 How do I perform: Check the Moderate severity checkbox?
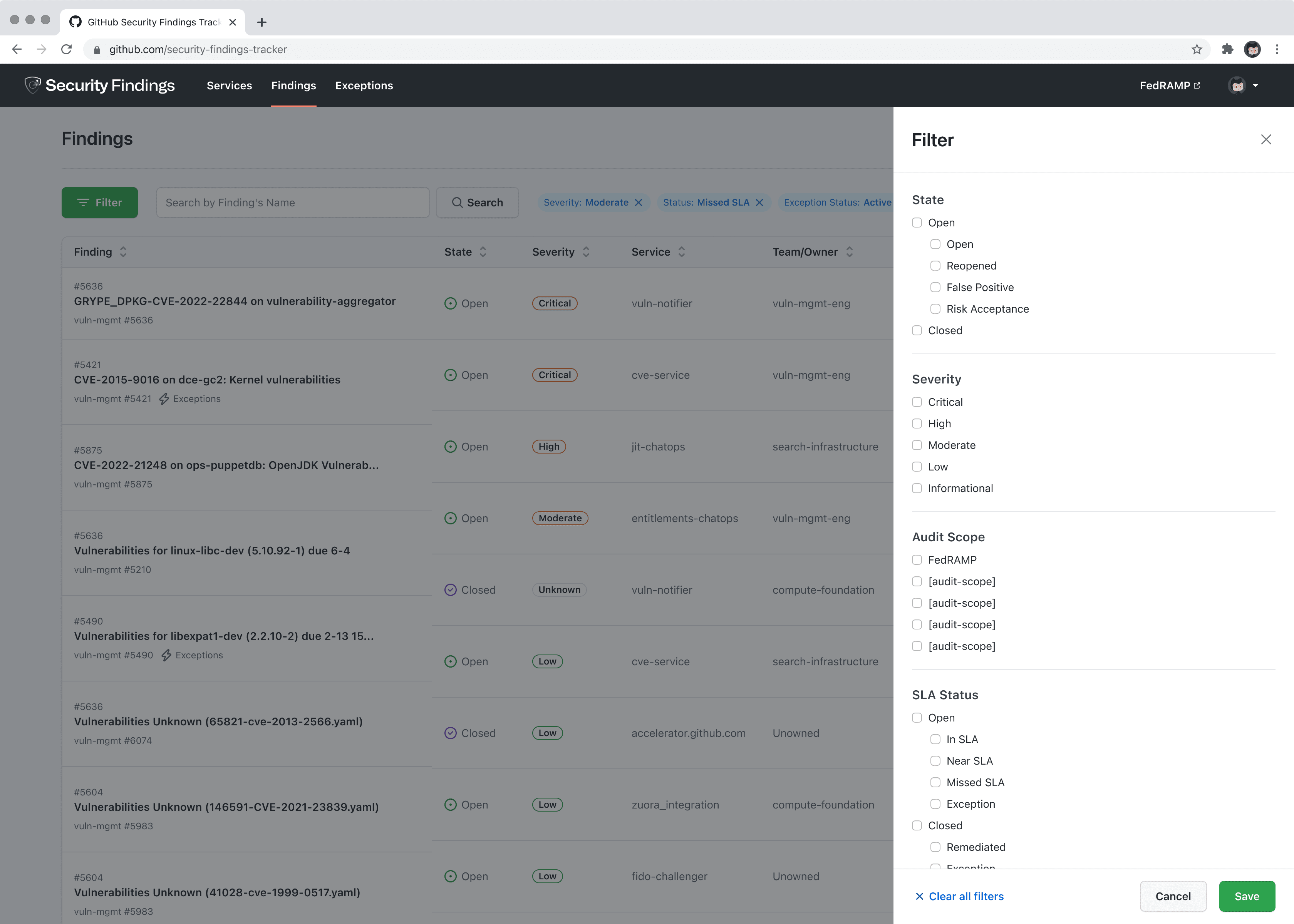(917, 445)
